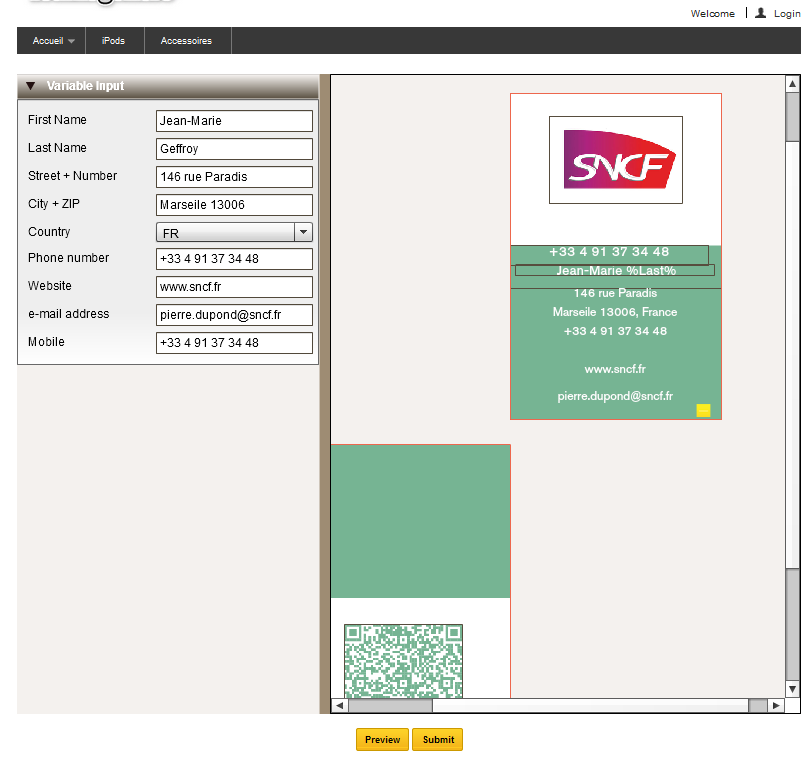Image resolution: width=811 pixels, height=758 pixels.
Task: Click the Country dropdown arrow button
Action: (x=304, y=232)
